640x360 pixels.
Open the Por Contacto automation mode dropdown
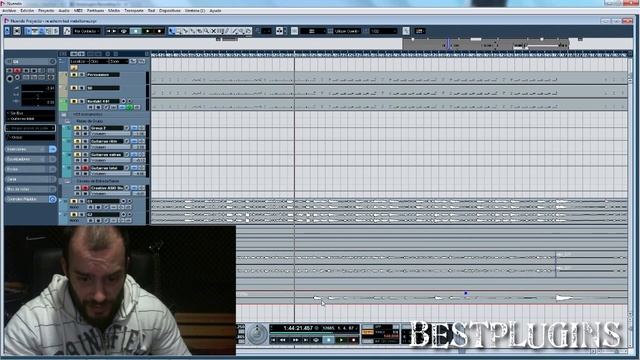[87, 31]
